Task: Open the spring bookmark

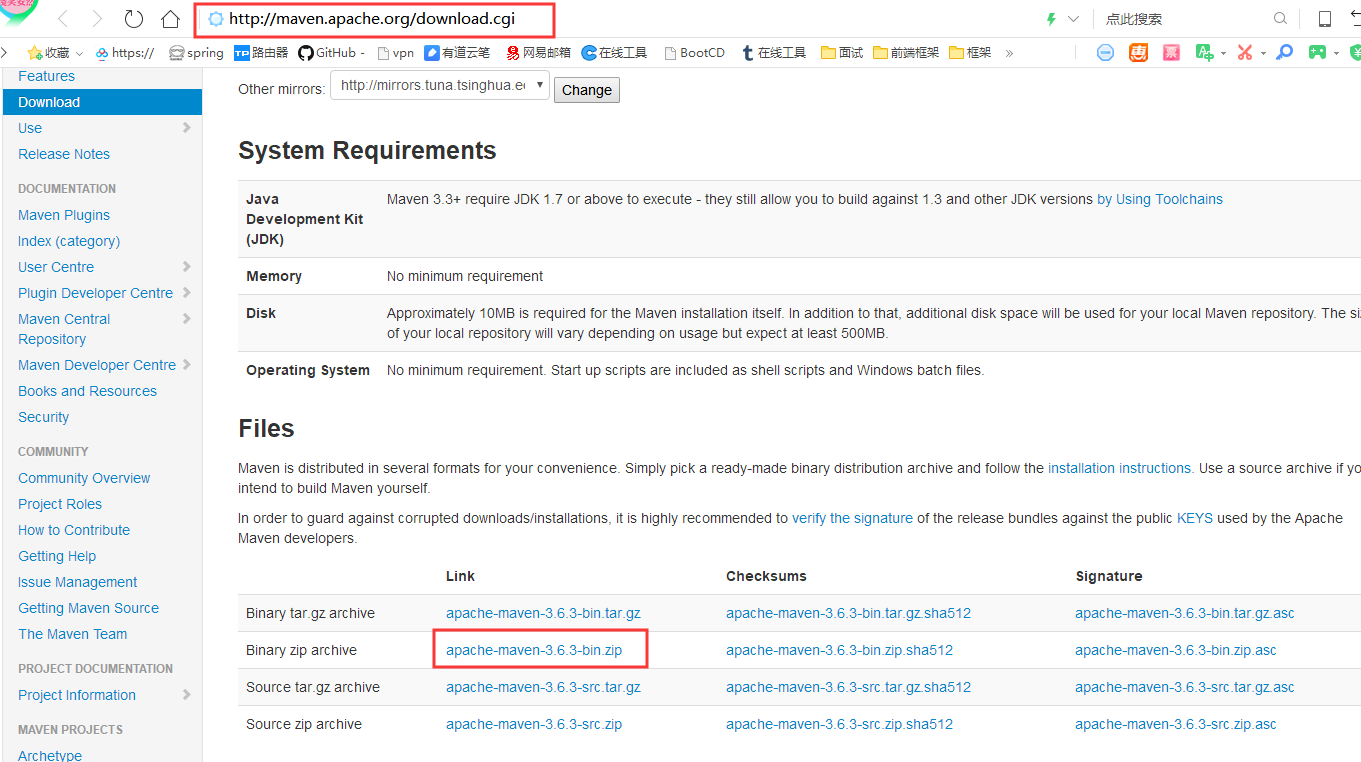Action: (x=196, y=53)
